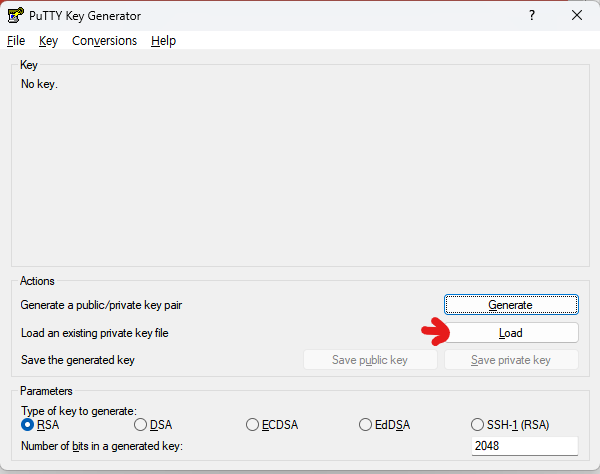Click 'Load an existing private key file' label

[x=95, y=333]
